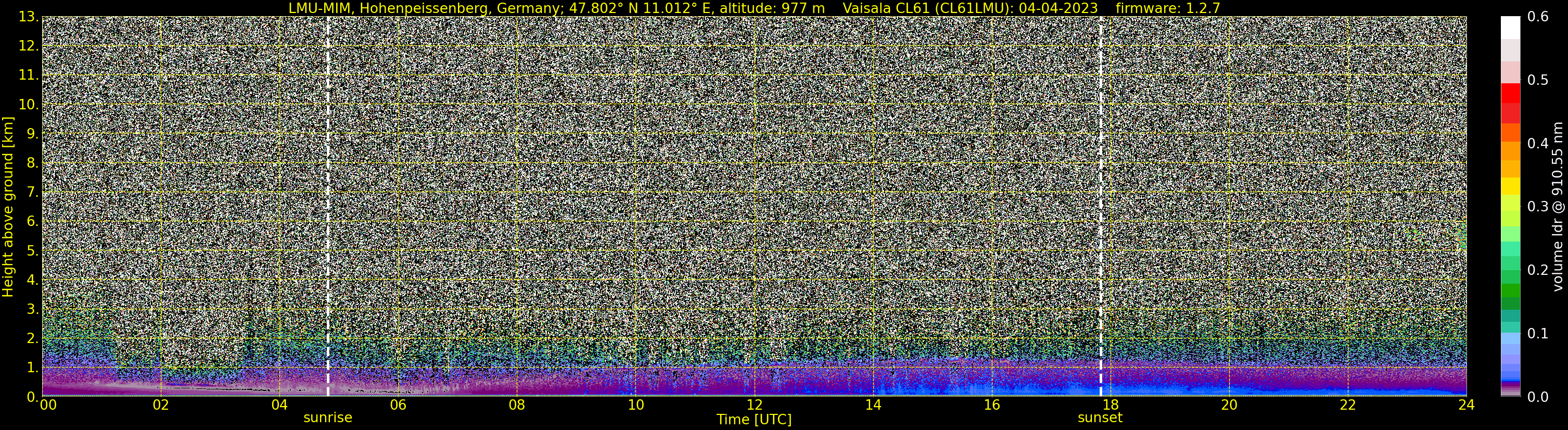The width and height of the screenshot is (1568, 430).
Task: Click the x-axis tick label '00'
Action: pos(48,405)
